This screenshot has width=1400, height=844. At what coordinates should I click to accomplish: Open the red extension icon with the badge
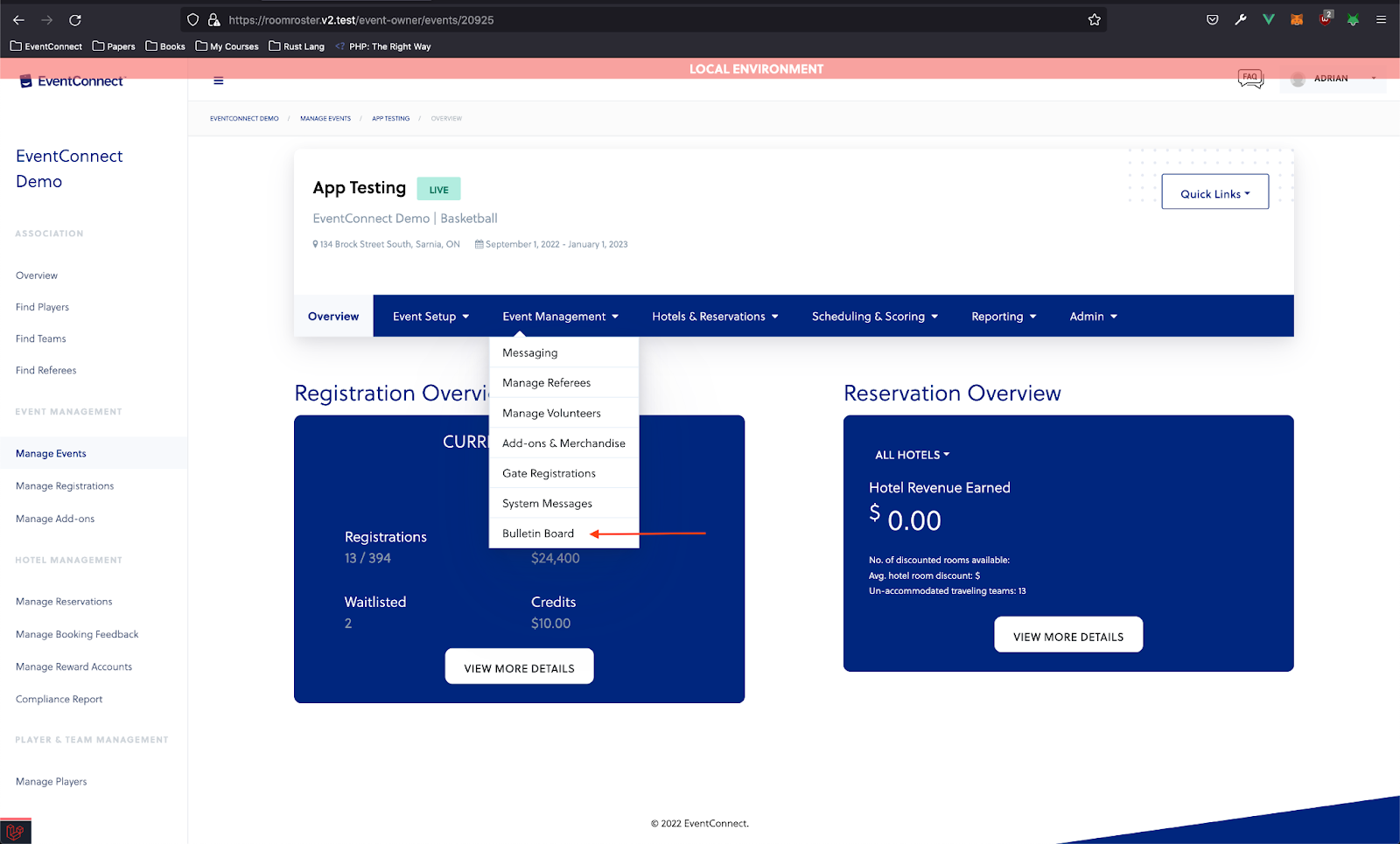pyautogui.click(x=1326, y=18)
